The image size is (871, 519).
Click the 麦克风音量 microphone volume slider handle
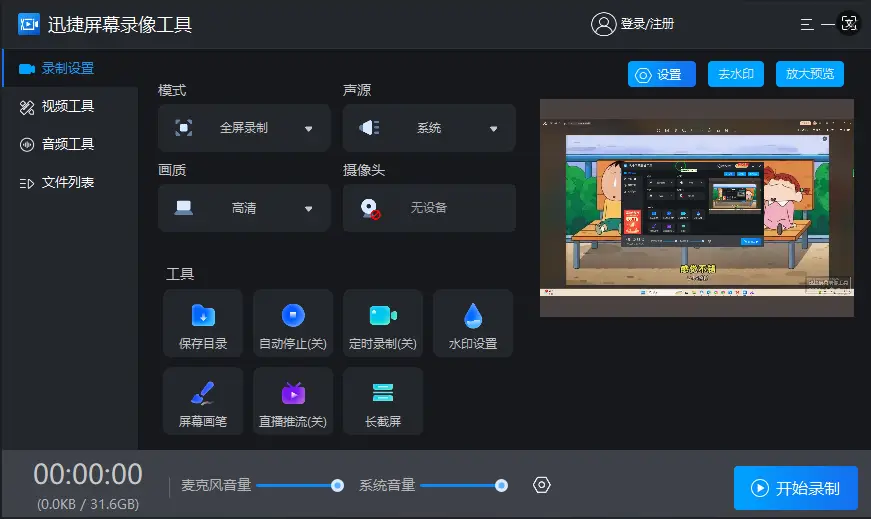pyautogui.click(x=337, y=485)
